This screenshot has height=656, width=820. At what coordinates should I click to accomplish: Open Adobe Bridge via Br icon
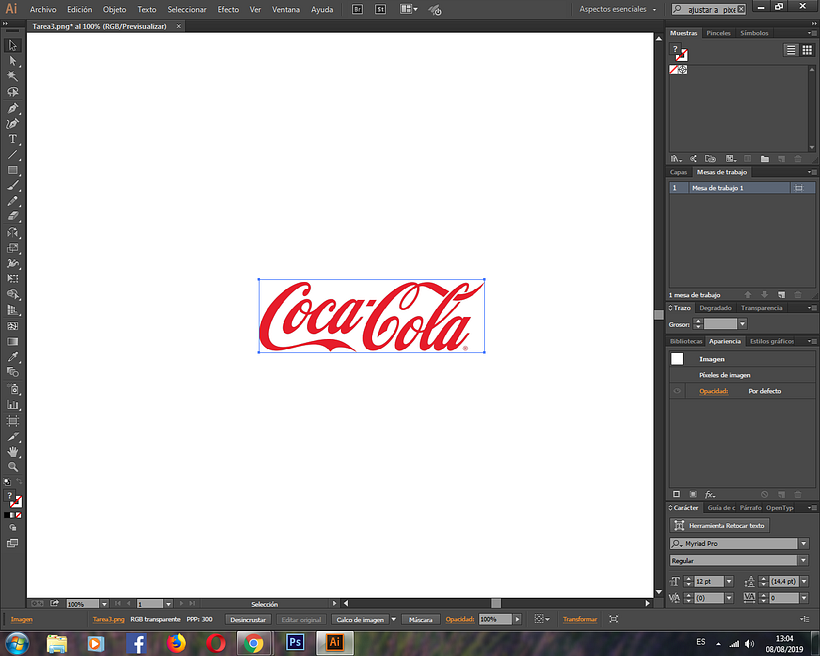pyautogui.click(x=359, y=9)
